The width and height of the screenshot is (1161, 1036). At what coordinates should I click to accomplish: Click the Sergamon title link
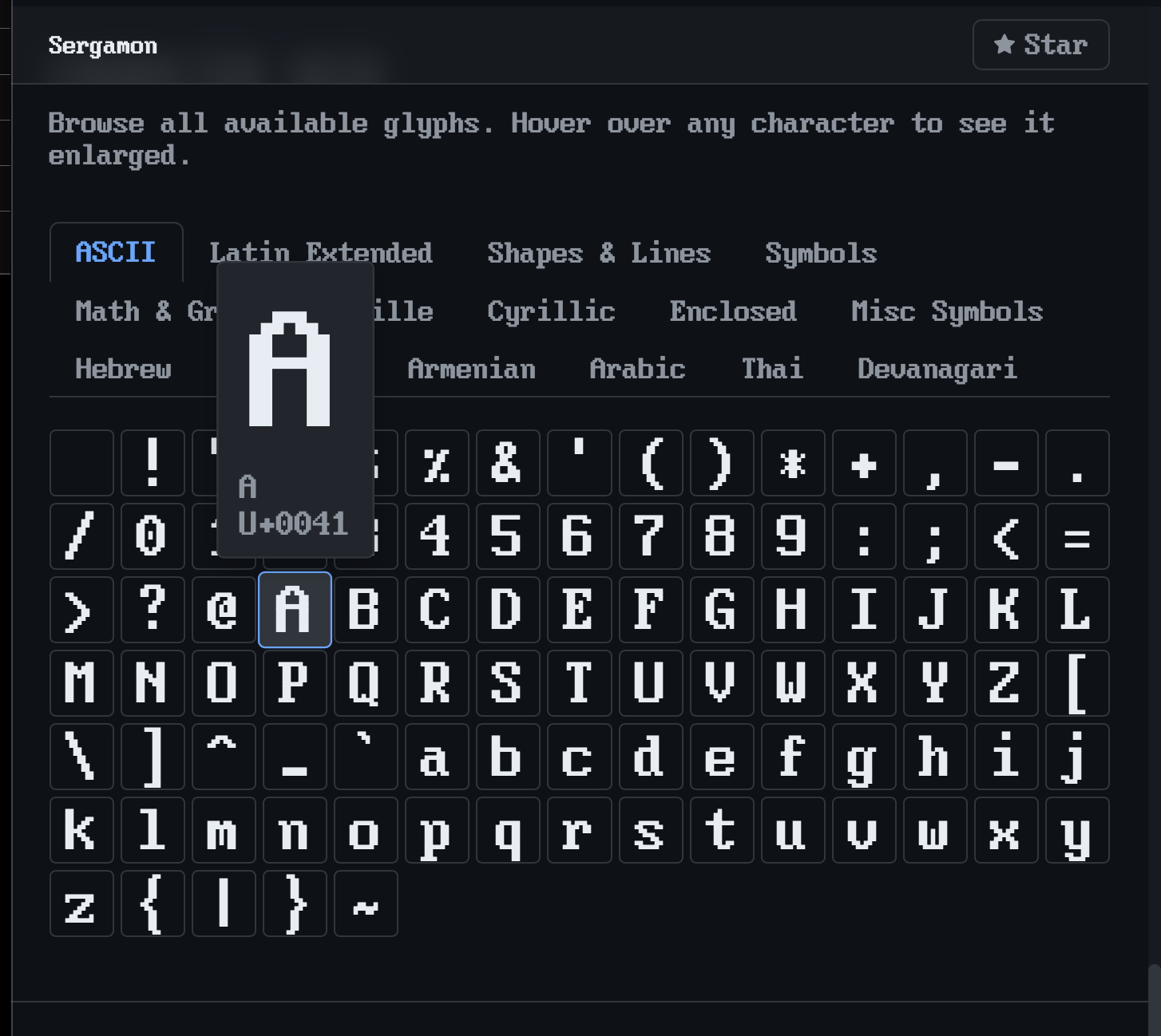click(102, 45)
